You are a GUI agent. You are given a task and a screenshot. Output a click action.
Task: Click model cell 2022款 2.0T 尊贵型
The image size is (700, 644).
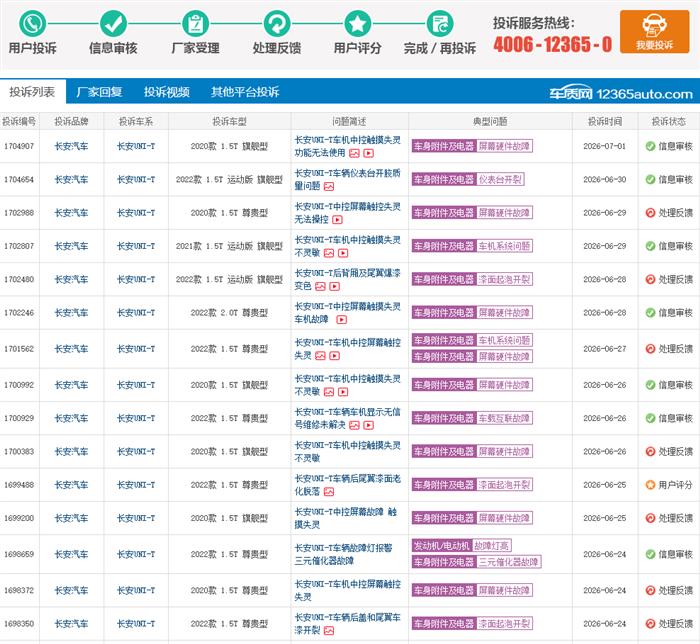click(x=229, y=313)
